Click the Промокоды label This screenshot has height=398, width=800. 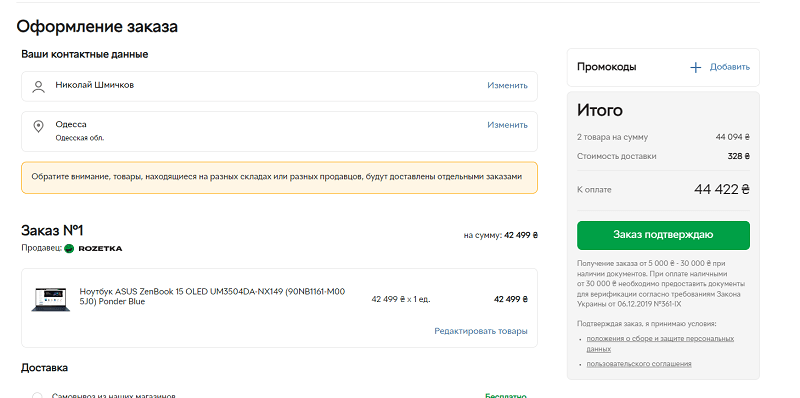[x=607, y=67]
